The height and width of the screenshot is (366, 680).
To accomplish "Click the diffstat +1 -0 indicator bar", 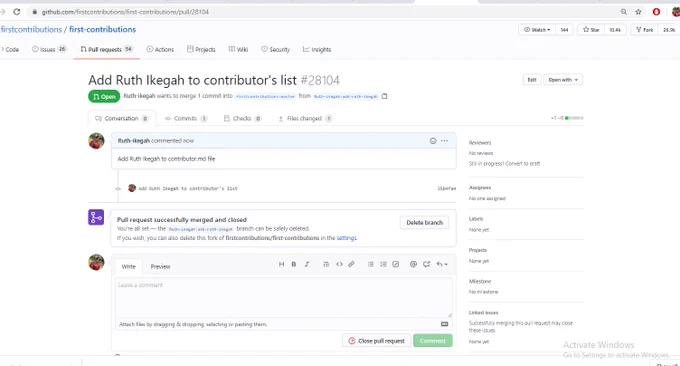I will [x=567, y=118].
